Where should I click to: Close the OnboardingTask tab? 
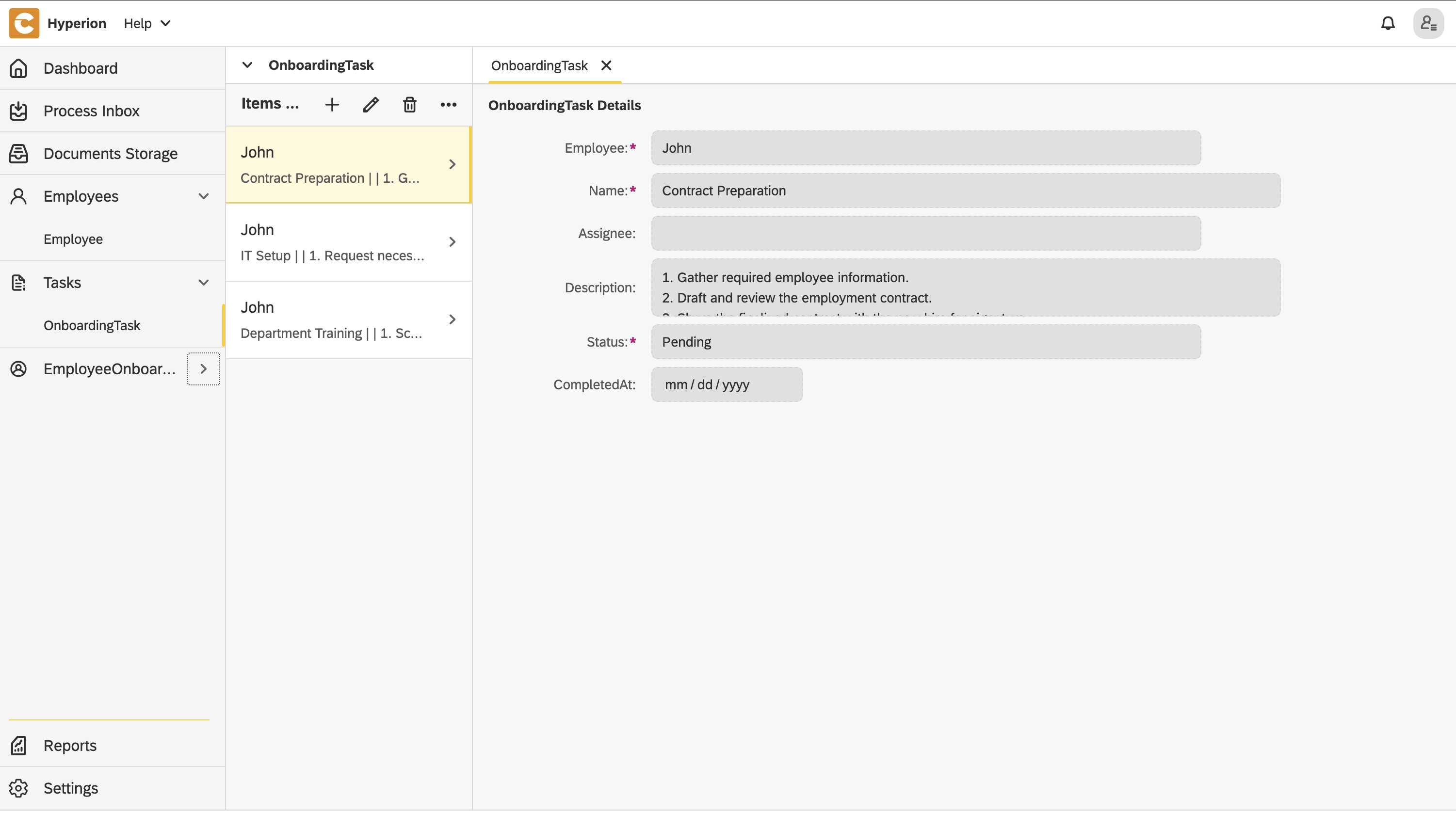[x=607, y=65]
